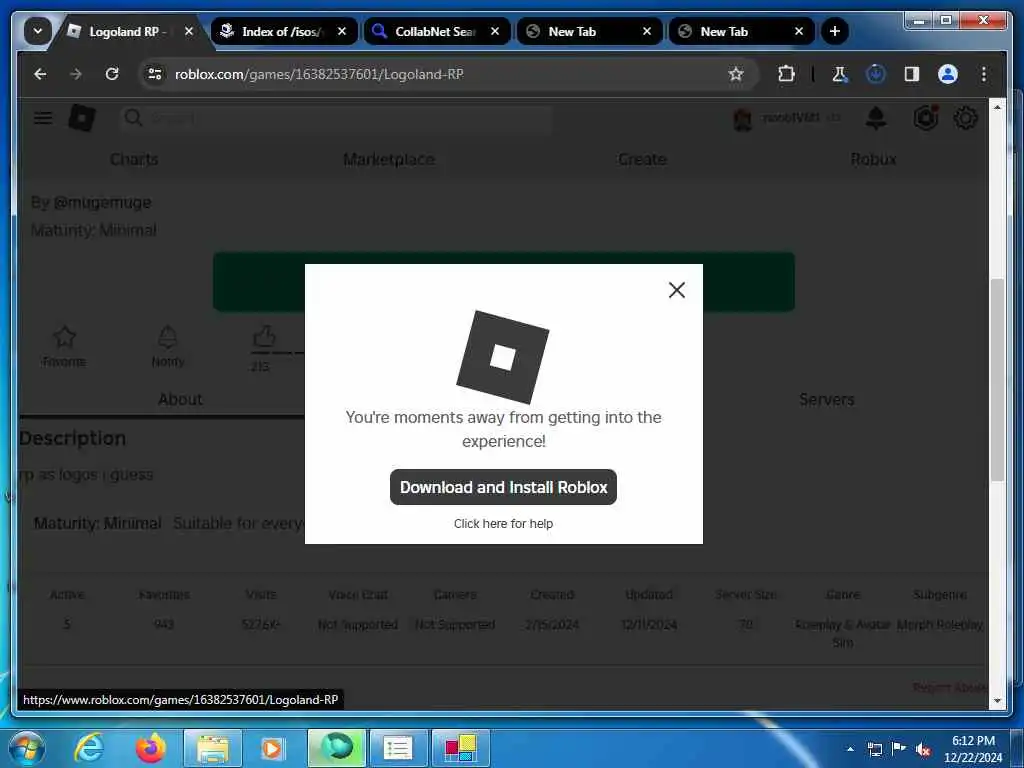Open Chrome Labs flask icon
This screenshot has height=768, width=1024.
[840, 74]
